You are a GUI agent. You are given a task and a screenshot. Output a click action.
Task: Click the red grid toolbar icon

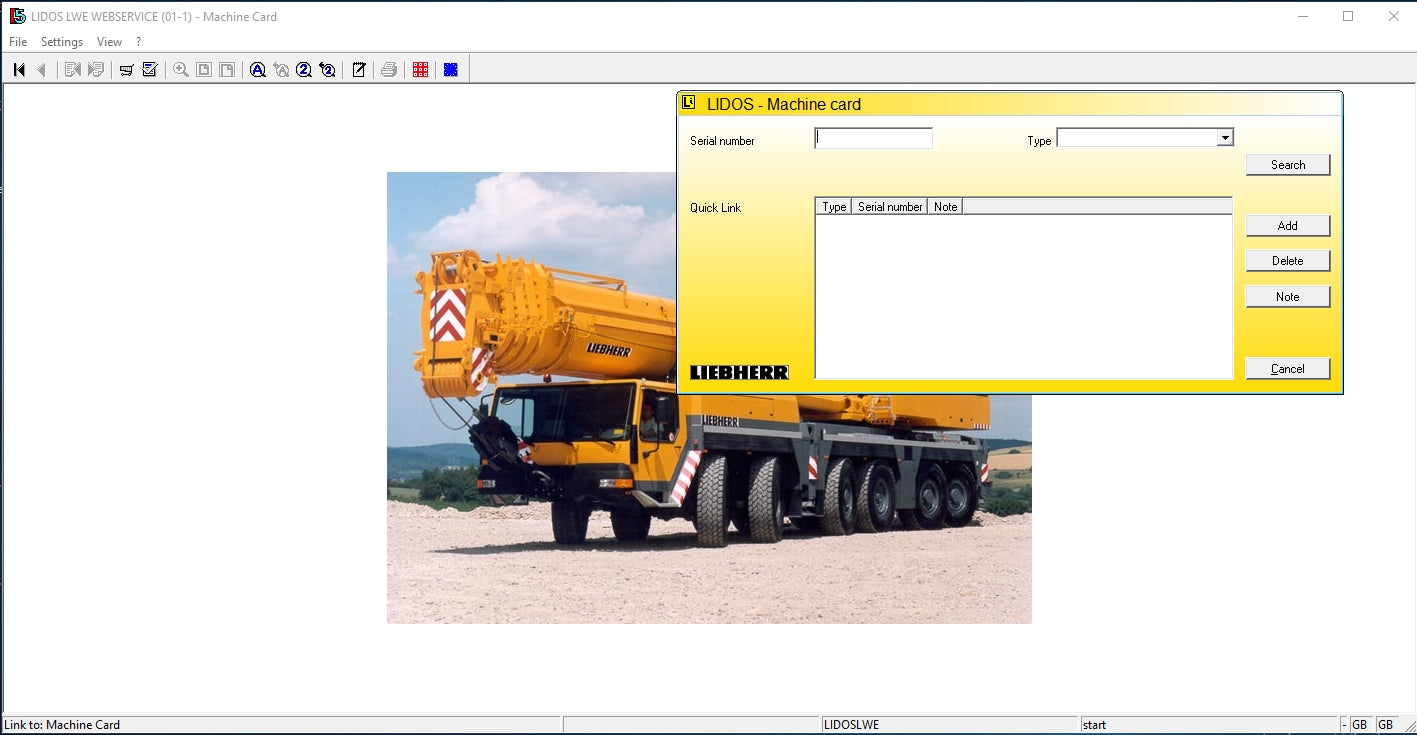[420, 70]
